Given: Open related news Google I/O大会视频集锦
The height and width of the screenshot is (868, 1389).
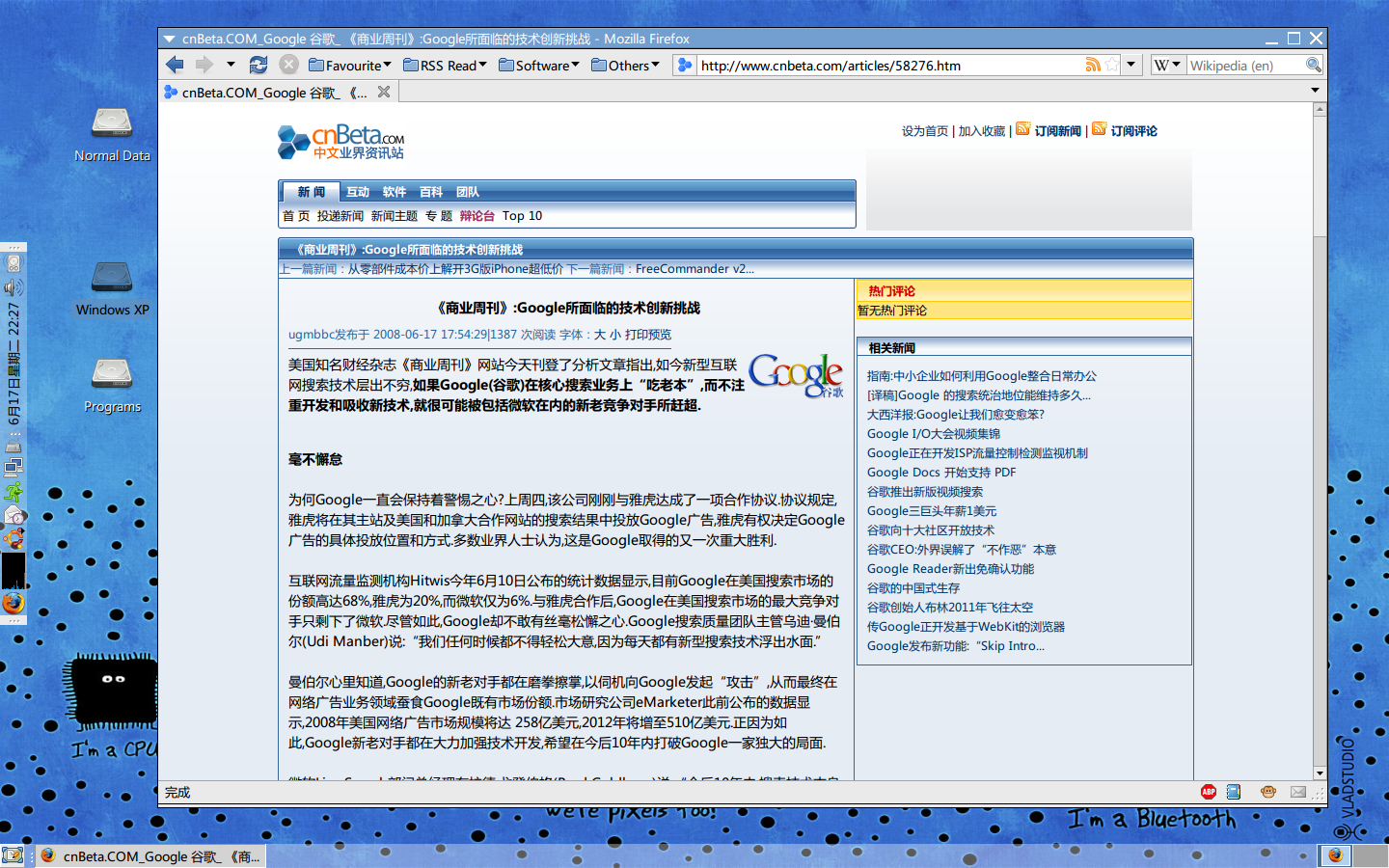Looking at the screenshot, I should 933,434.
